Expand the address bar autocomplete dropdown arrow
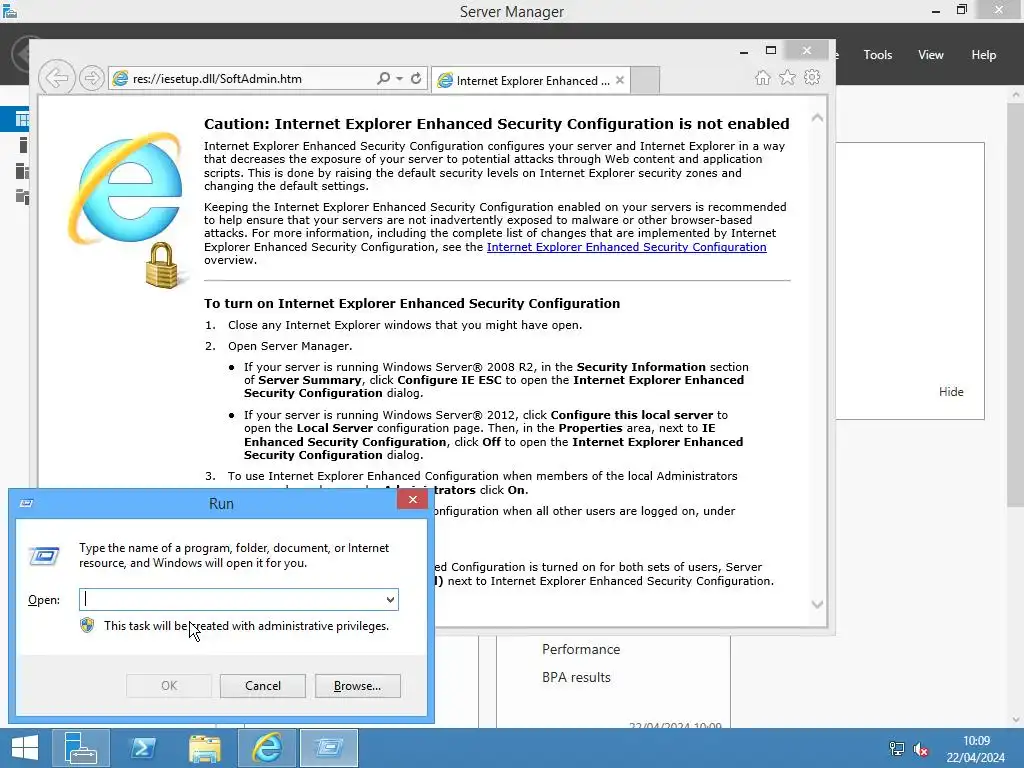1024x768 pixels. point(399,78)
